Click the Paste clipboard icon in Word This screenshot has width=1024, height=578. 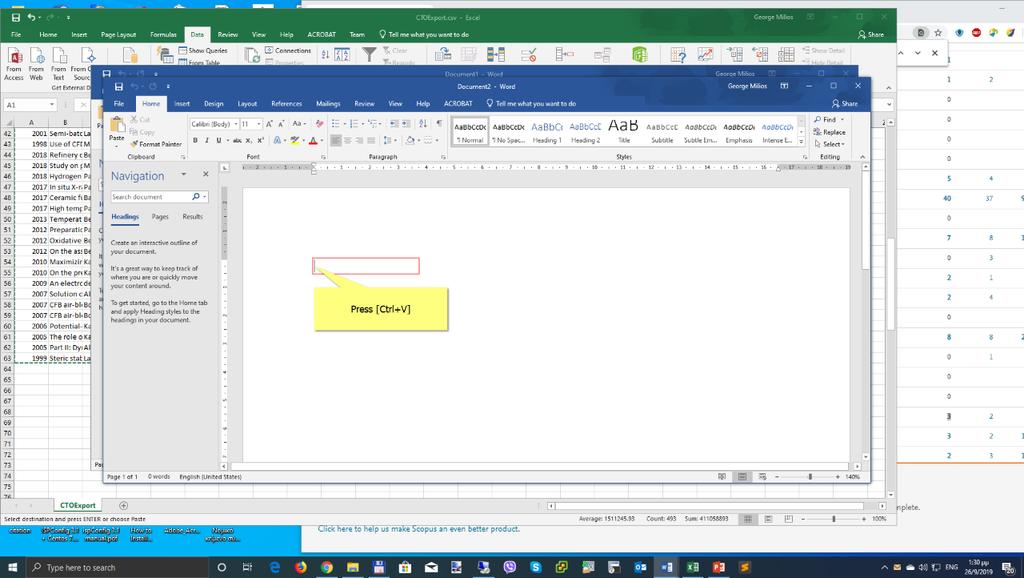coord(118,124)
